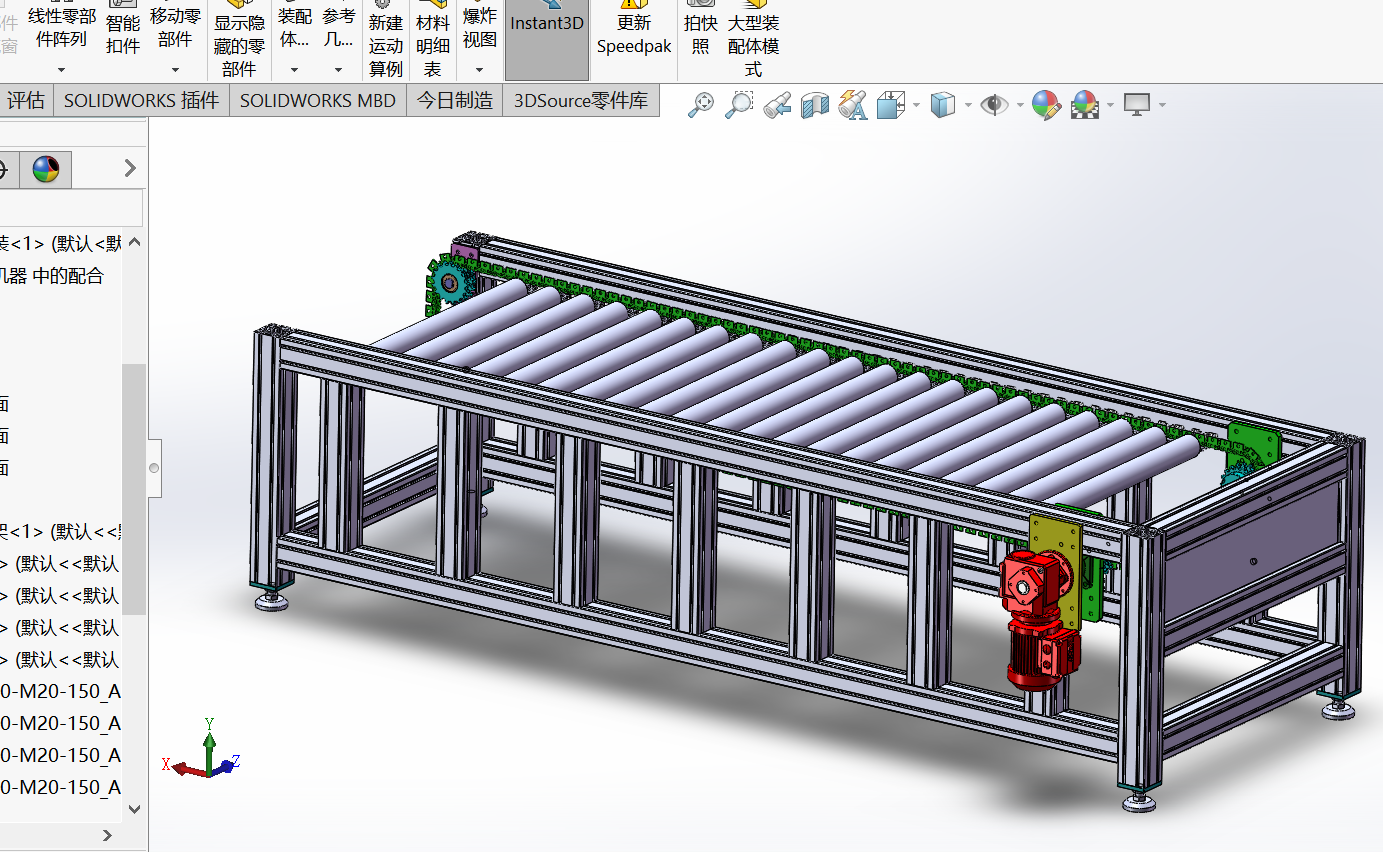Toggle 大型装配体模式 mode
The image size is (1383, 852).
point(753,40)
